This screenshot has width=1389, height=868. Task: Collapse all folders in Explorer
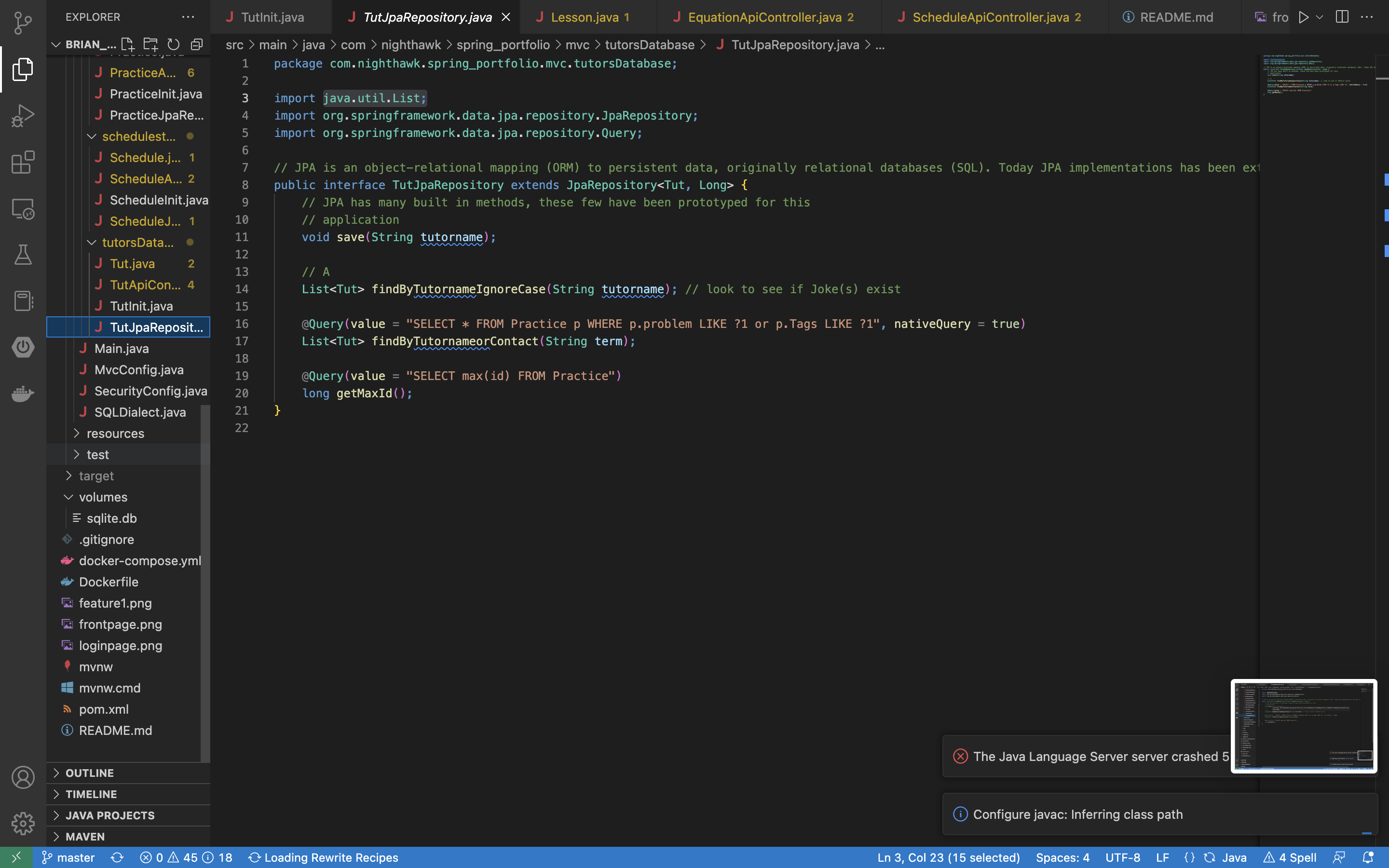point(197,44)
